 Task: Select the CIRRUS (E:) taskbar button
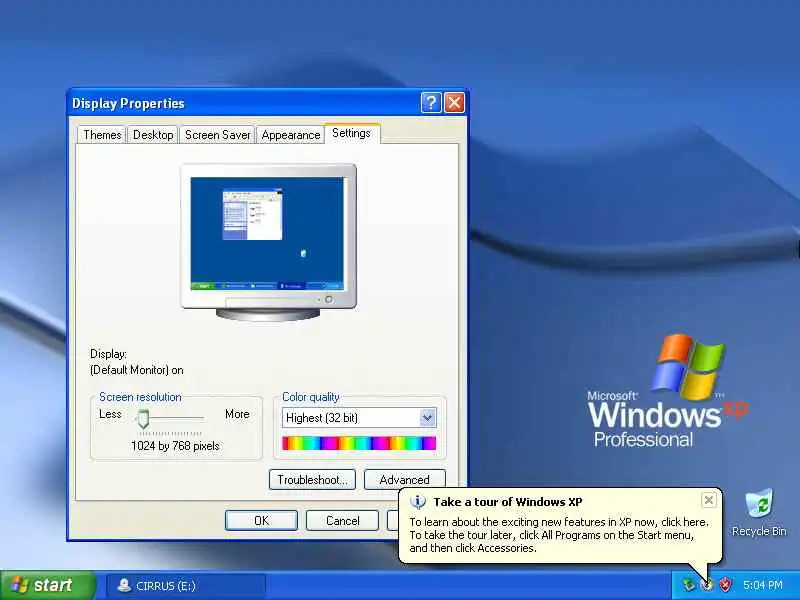pyautogui.click(x=186, y=586)
